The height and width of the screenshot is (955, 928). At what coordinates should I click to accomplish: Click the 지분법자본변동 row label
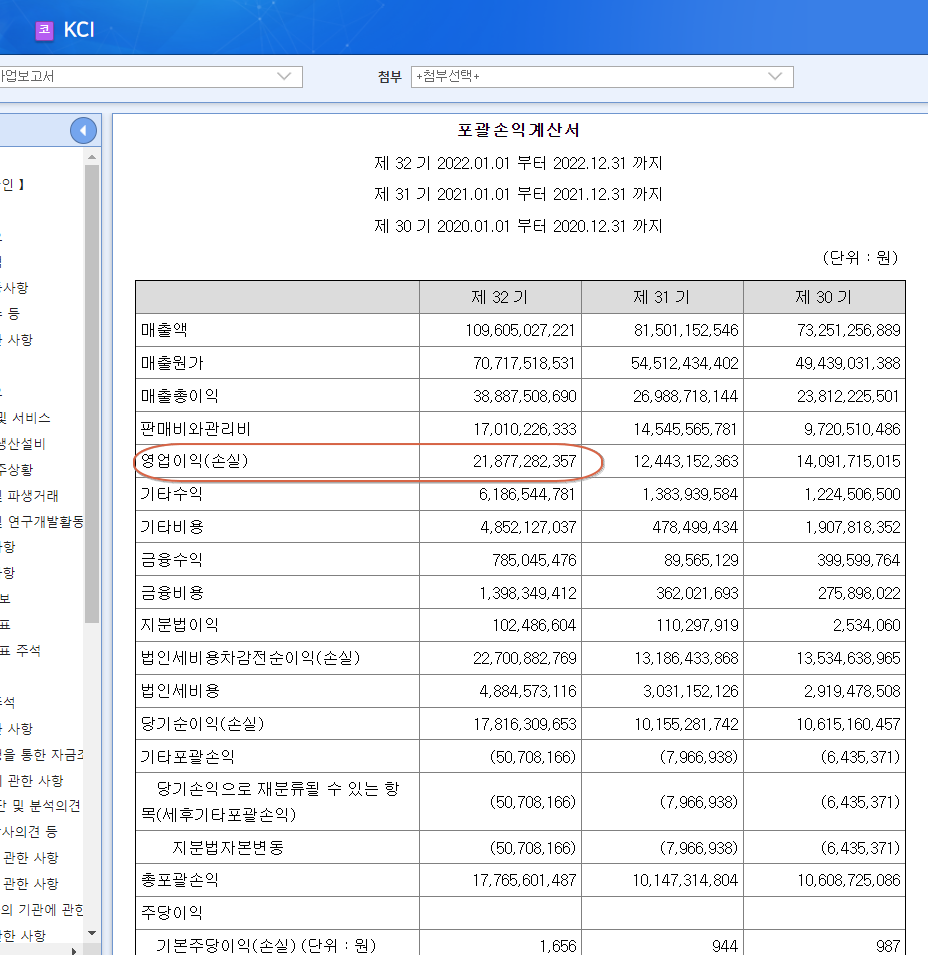(228, 848)
